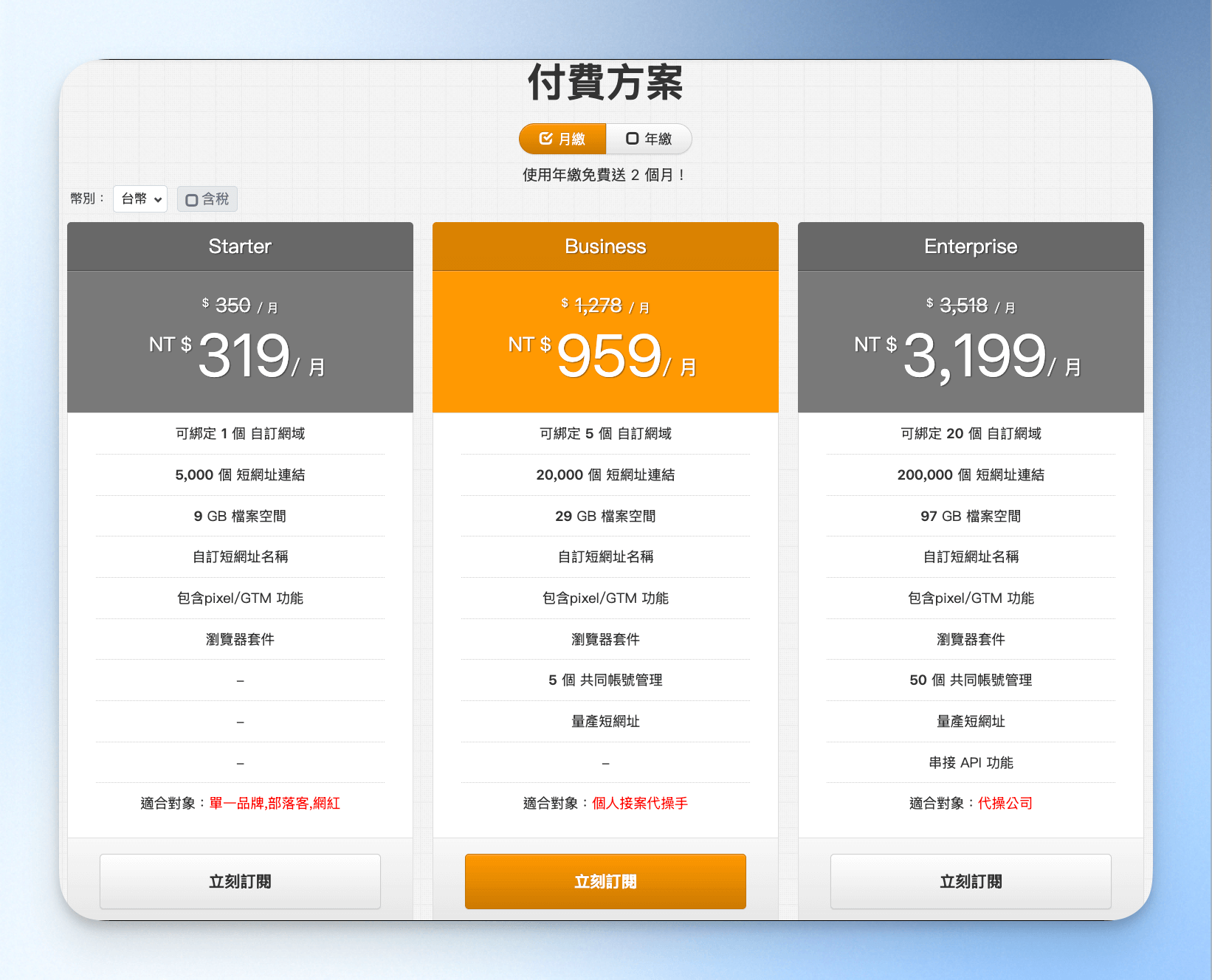The image size is (1212, 980).
Task: Click the orange 立刻訂閱 Business button
Action: point(605,881)
